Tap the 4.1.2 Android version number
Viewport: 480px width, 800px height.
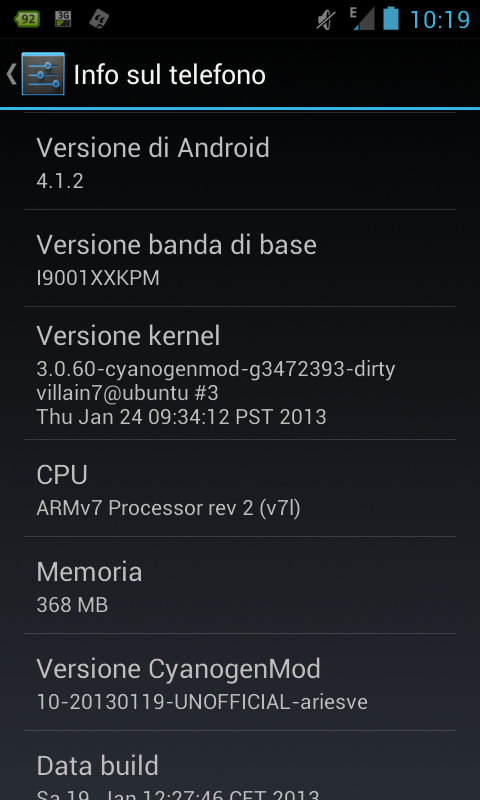tap(60, 181)
